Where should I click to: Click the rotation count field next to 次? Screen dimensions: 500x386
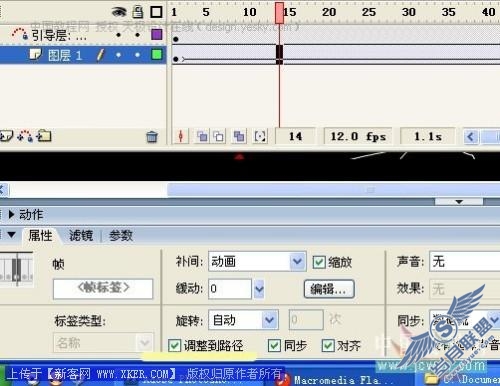point(306,320)
